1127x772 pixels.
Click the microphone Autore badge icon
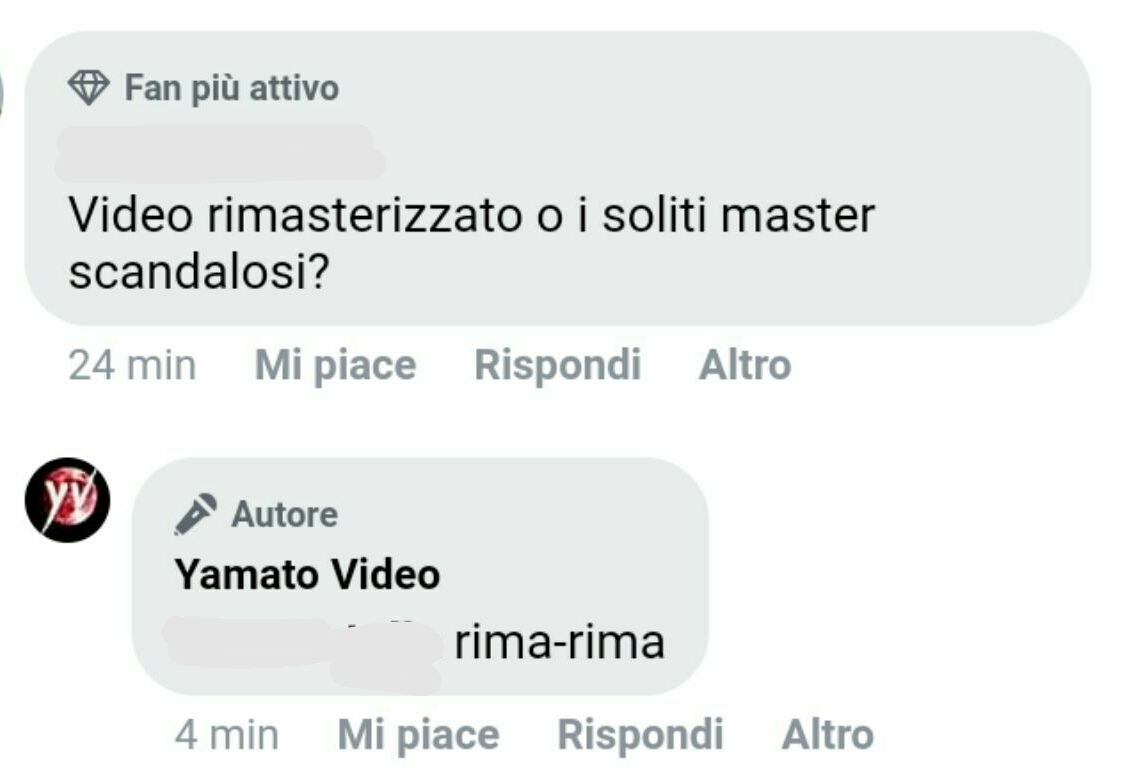pyautogui.click(x=195, y=514)
